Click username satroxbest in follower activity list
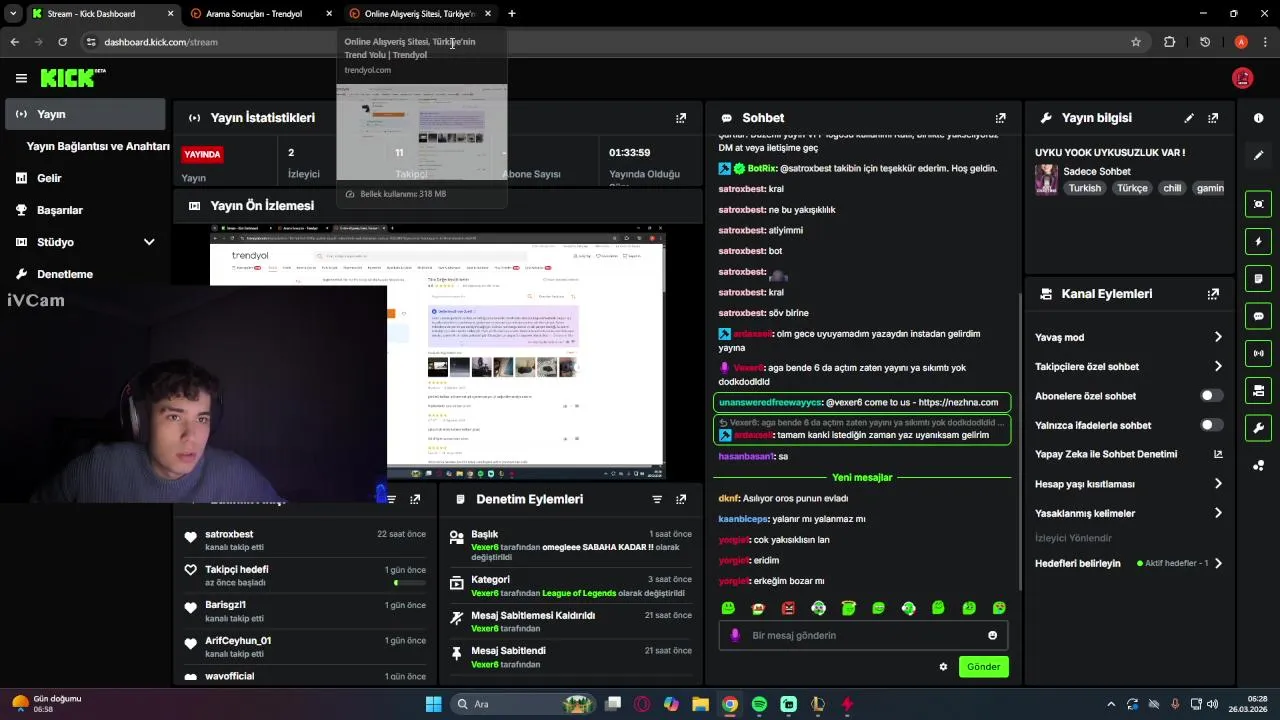Screen dimensions: 1280x720 (229, 534)
